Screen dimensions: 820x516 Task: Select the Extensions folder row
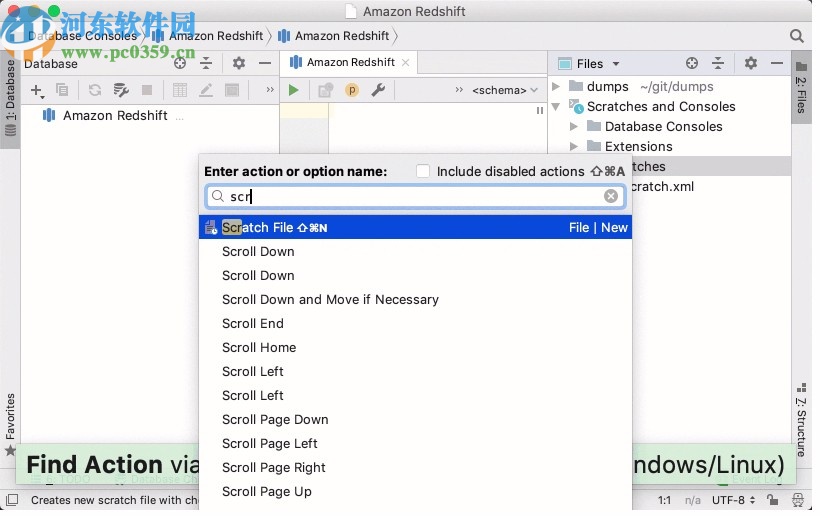click(669, 146)
